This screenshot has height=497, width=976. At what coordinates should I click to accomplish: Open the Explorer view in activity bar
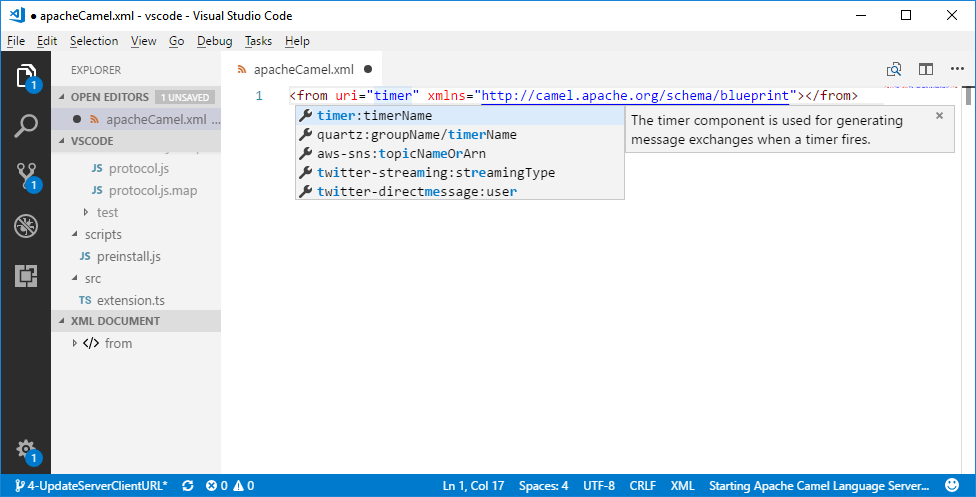(x=26, y=76)
